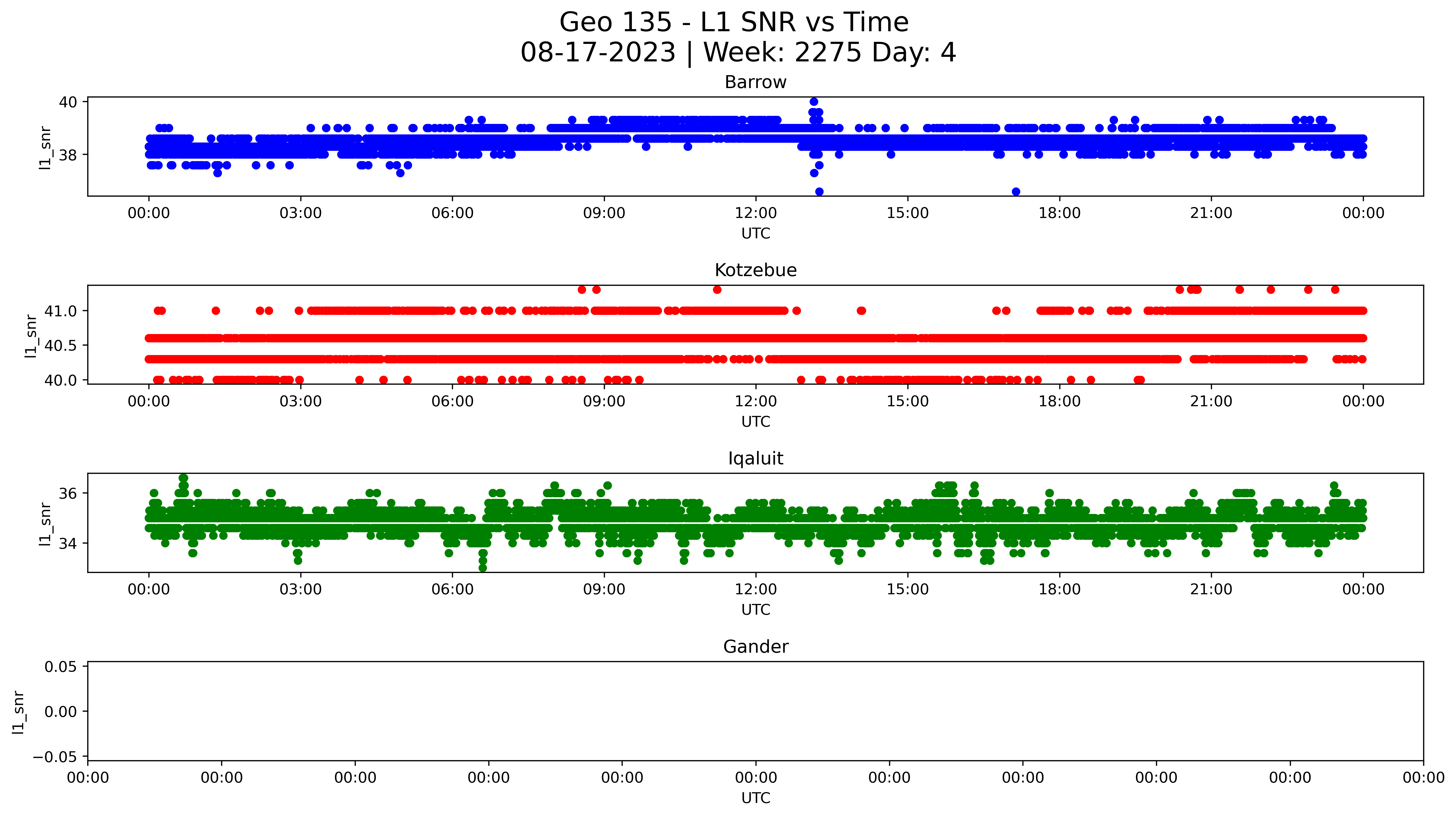Click the lowest green point near 06:30 in Iqaluit plot
Viewport: 1456px width, 817px height.
click(x=483, y=568)
